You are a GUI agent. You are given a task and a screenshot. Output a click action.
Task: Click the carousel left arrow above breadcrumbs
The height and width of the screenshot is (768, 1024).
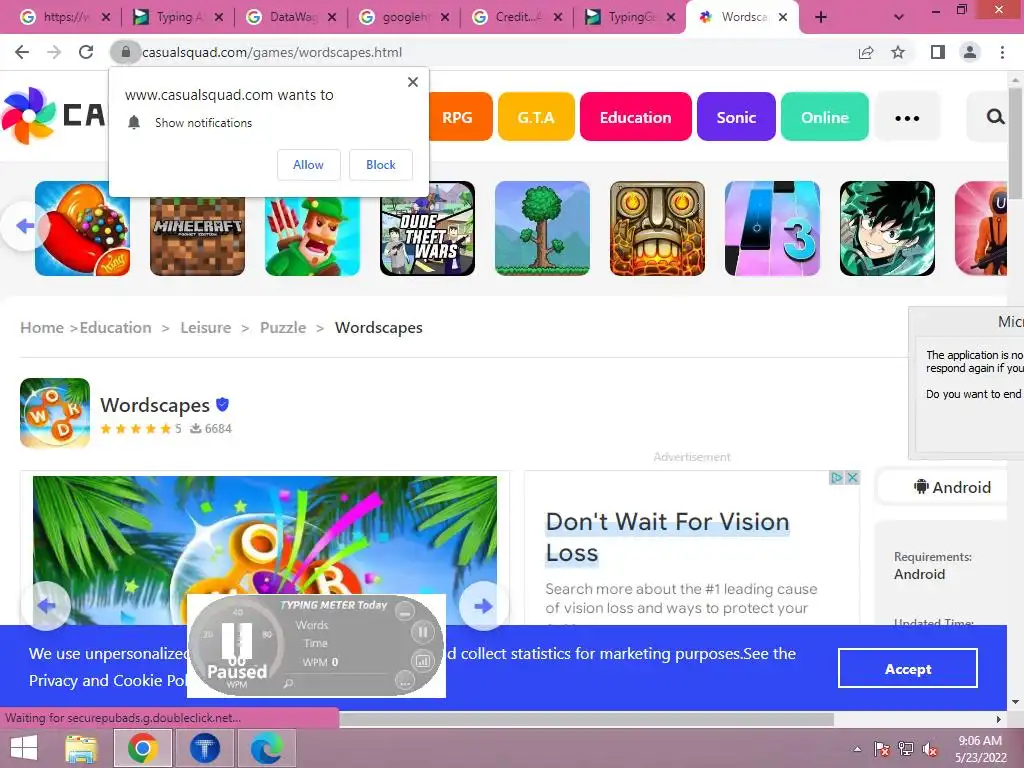(x=24, y=227)
